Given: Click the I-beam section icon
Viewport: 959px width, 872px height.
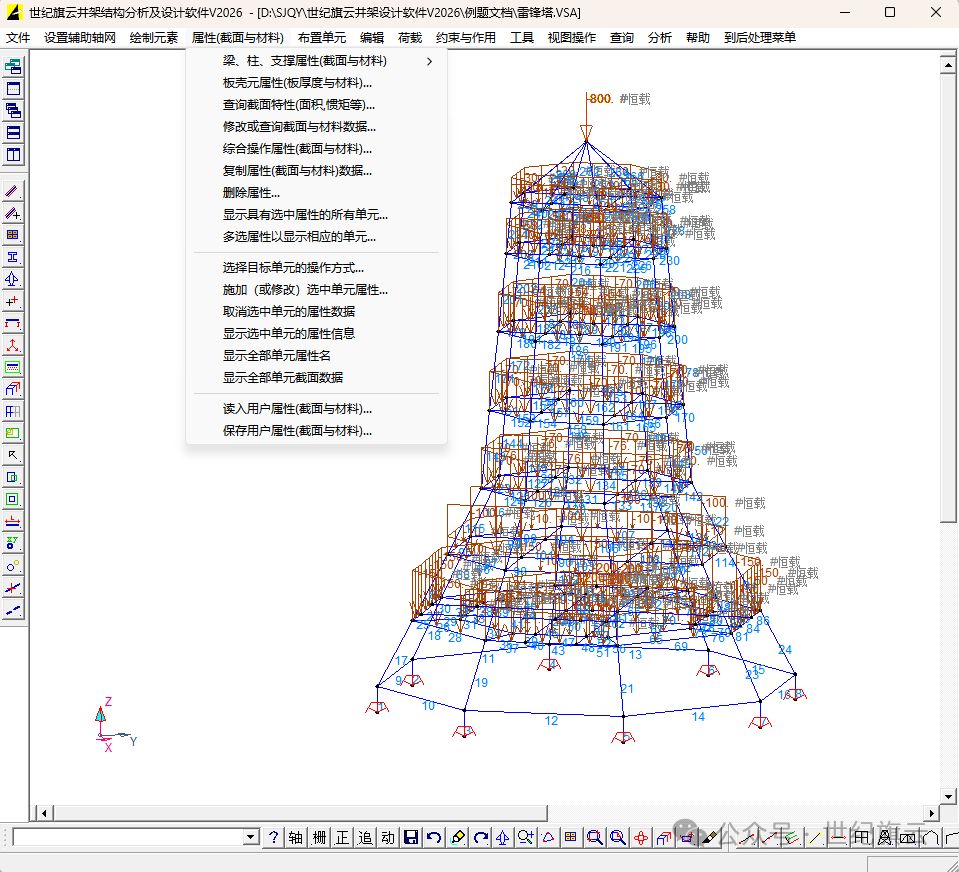Looking at the screenshot, I should click(x=13, y=257).
